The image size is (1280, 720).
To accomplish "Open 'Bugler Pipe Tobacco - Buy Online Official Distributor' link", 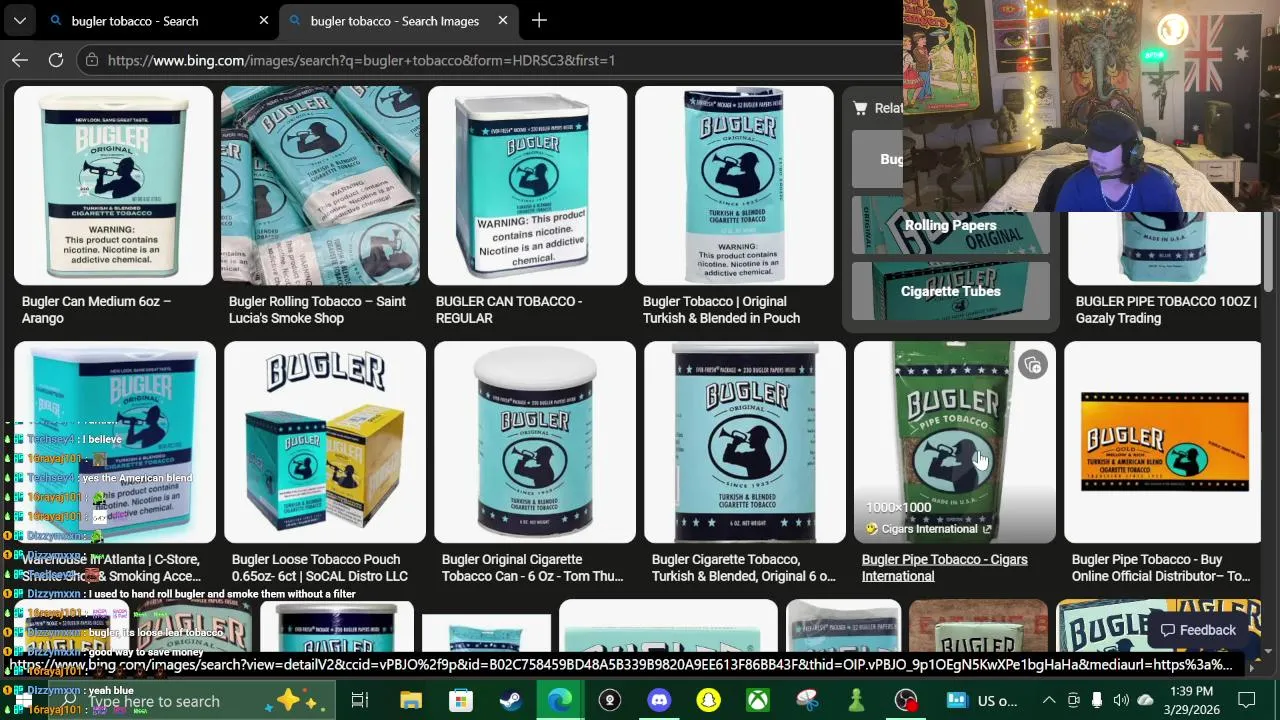I will tap(1161, 567).
